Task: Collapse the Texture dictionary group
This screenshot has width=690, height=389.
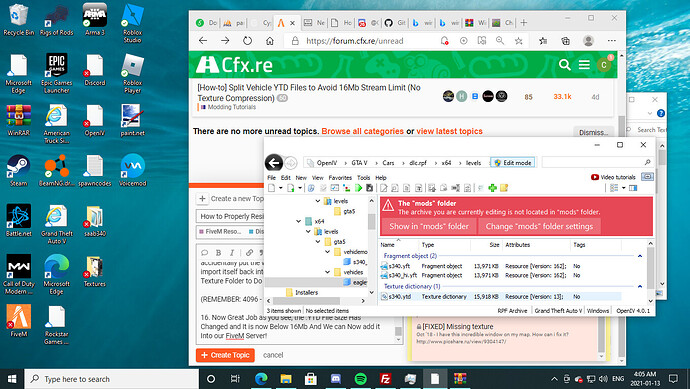Action: [640, 286]
